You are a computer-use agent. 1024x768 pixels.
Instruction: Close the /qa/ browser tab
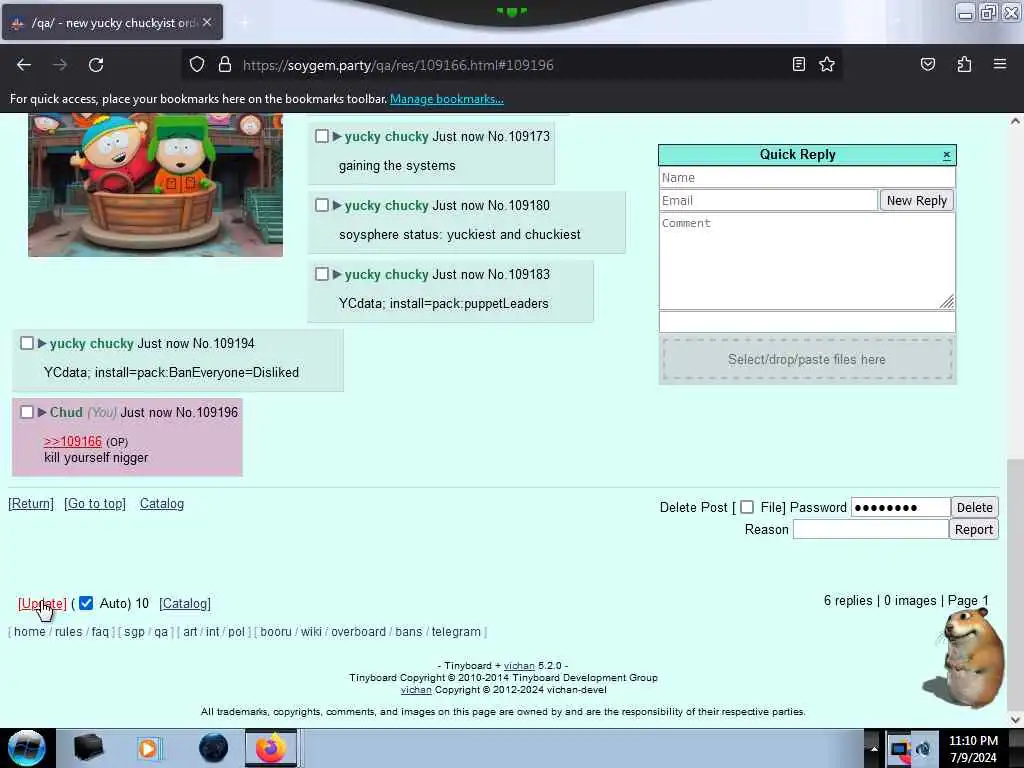[206, 22]
